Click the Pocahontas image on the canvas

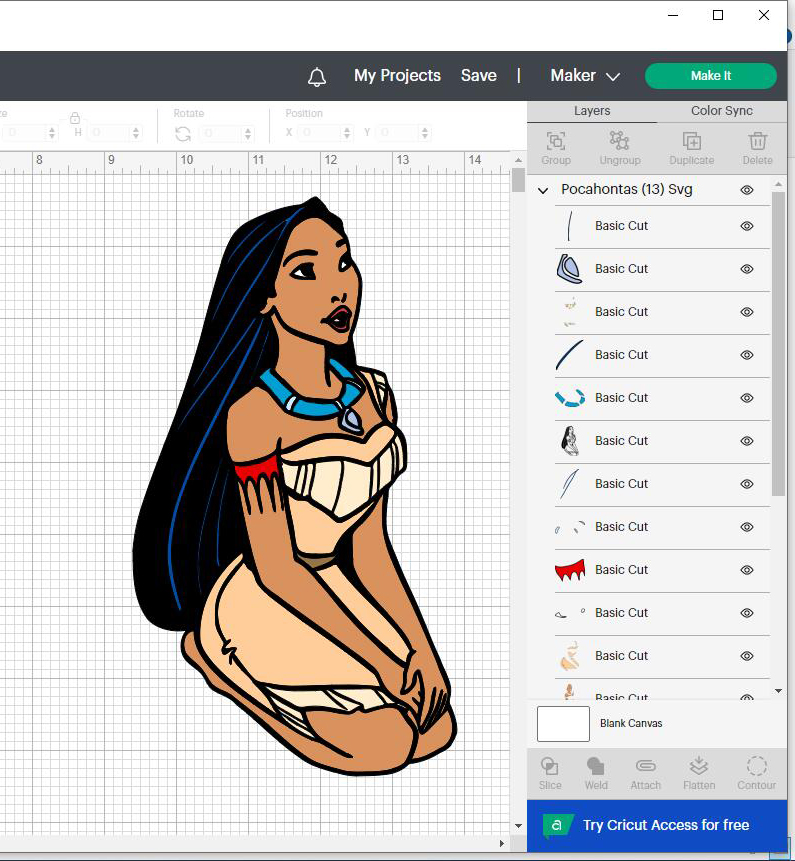(x=295, y=486)
